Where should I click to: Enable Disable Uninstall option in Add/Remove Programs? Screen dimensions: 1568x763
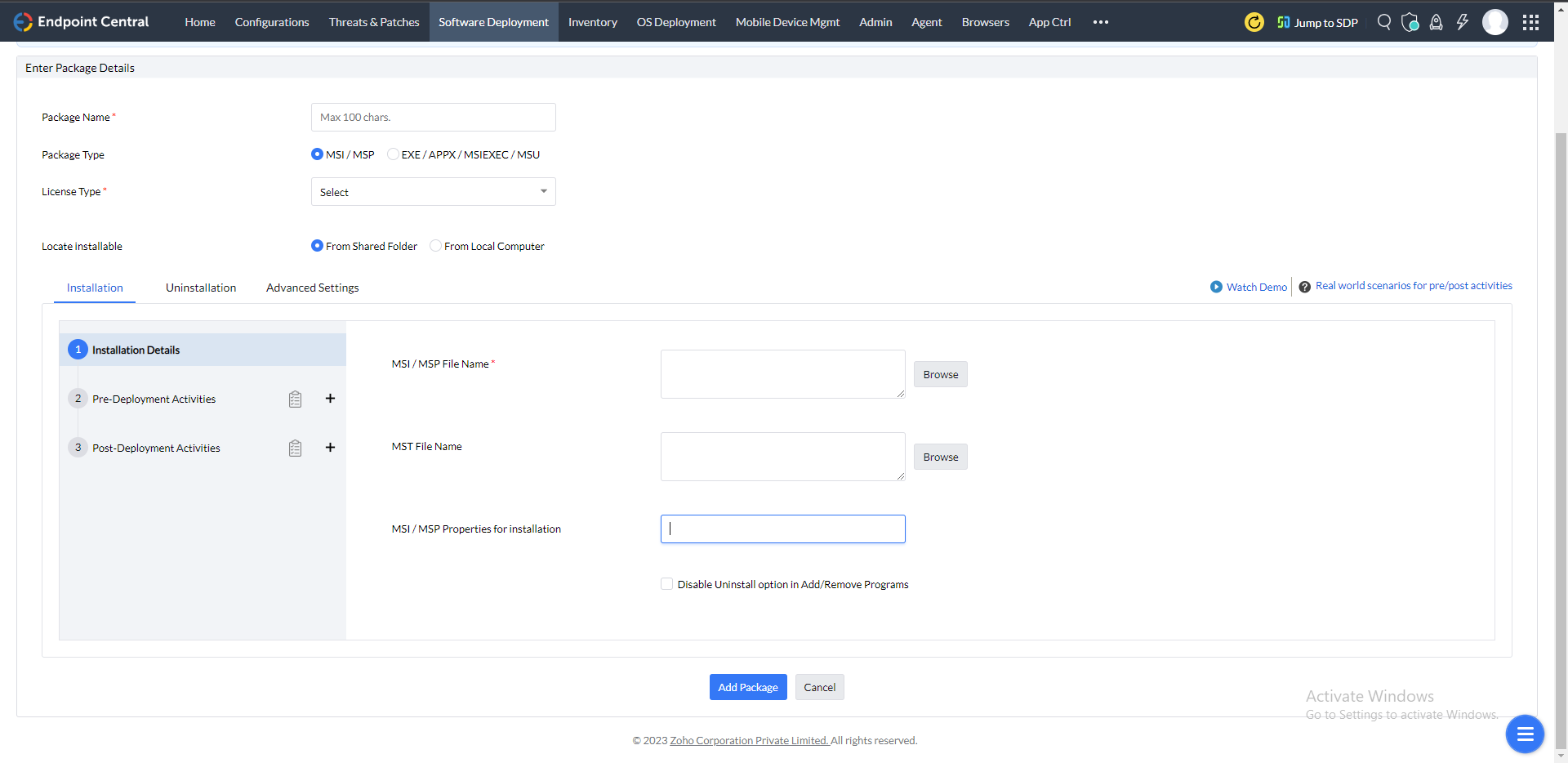666,583
